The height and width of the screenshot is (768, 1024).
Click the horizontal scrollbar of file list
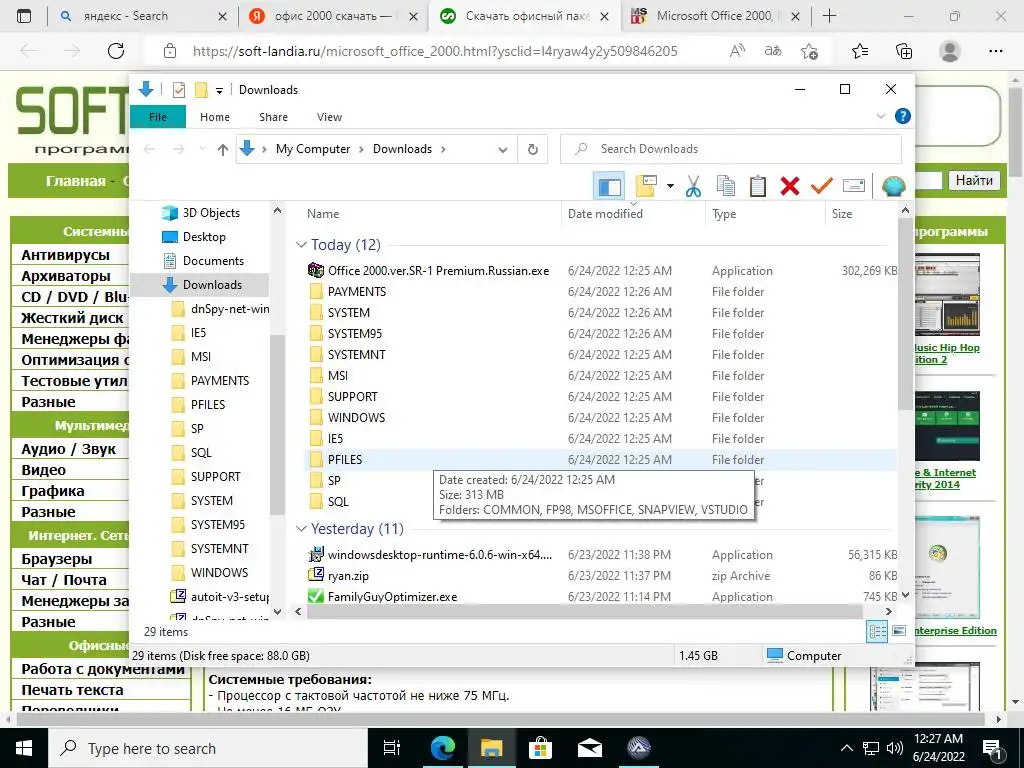point(584,612)
